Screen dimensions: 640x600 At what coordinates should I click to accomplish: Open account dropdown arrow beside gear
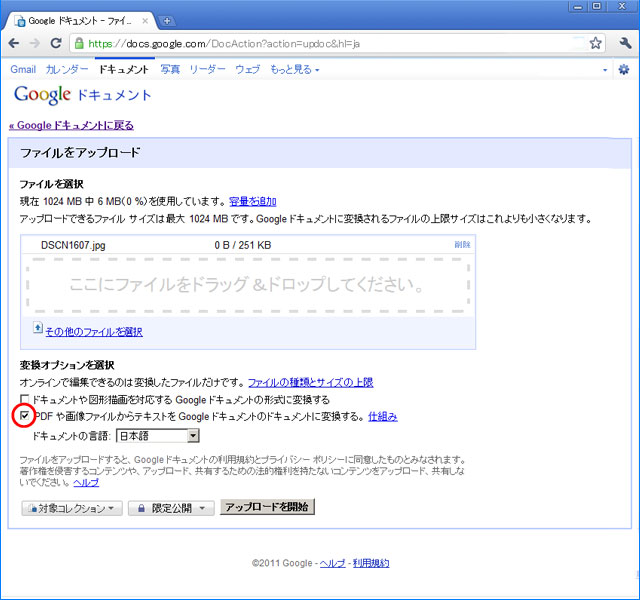coord(605,70)
